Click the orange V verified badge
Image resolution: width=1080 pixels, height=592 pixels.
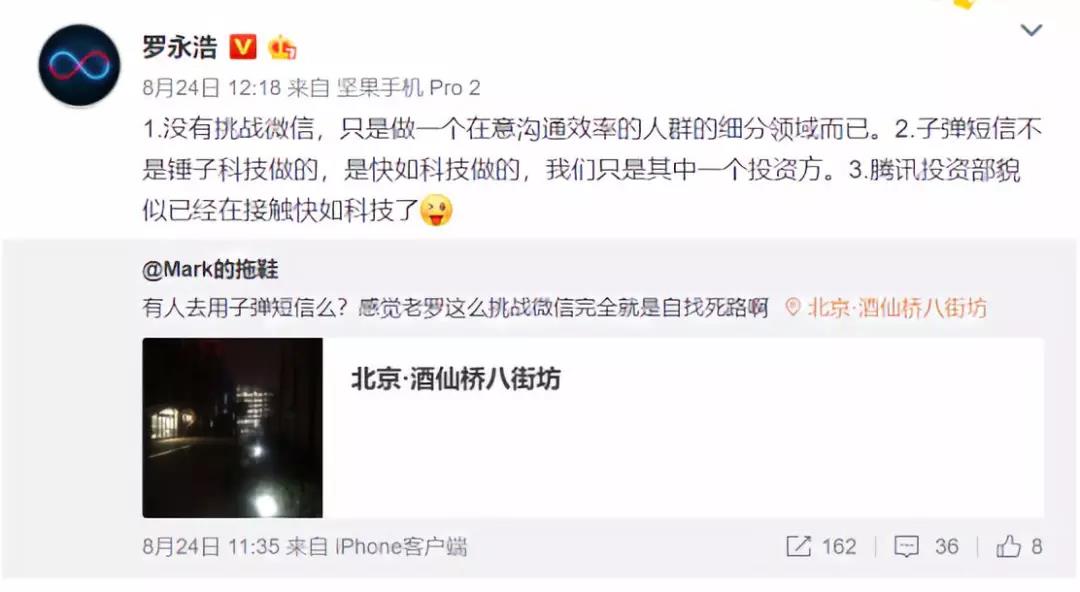(x=242, y=48)
